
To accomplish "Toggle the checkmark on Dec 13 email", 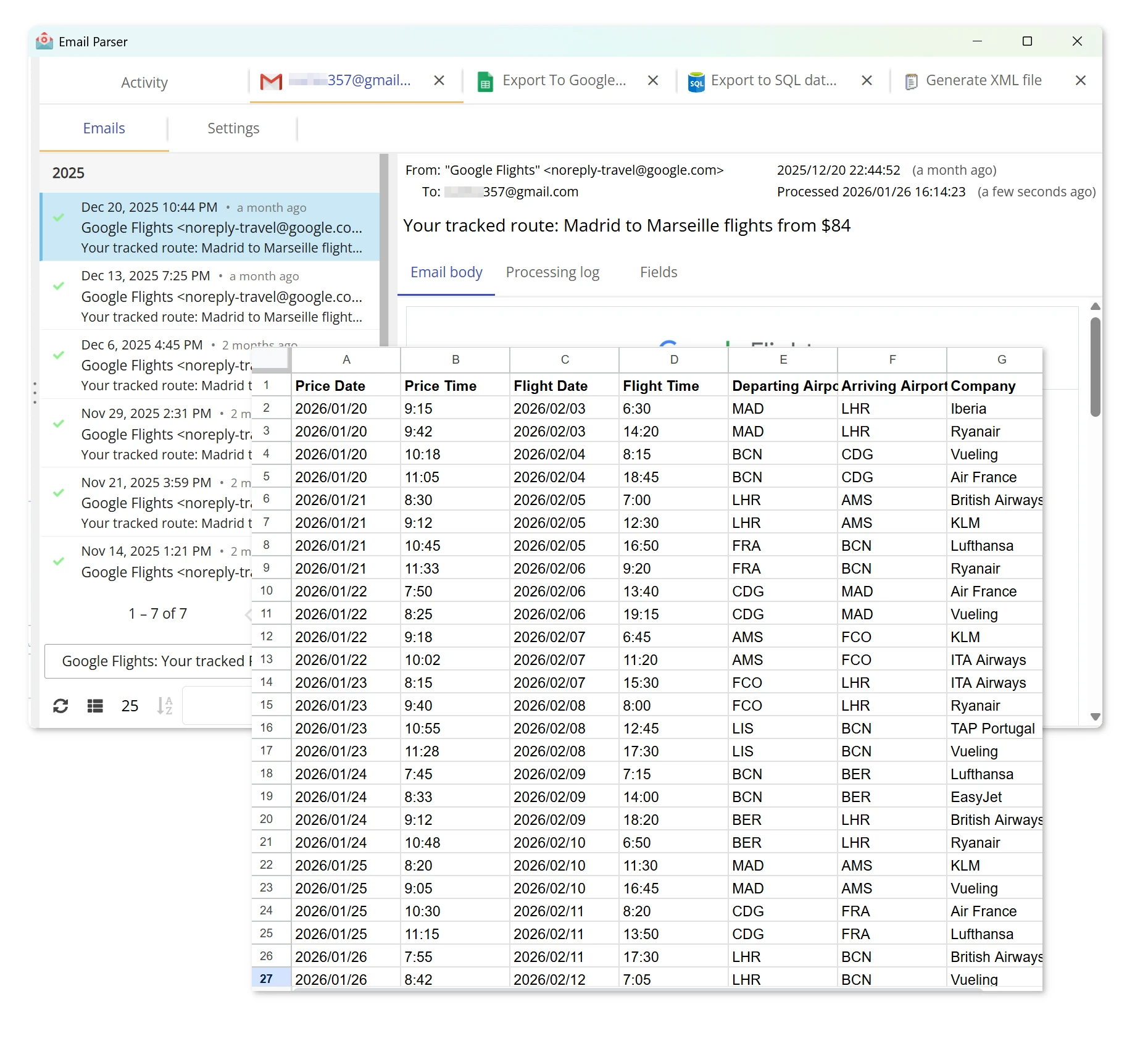I will tap(59, 286).
